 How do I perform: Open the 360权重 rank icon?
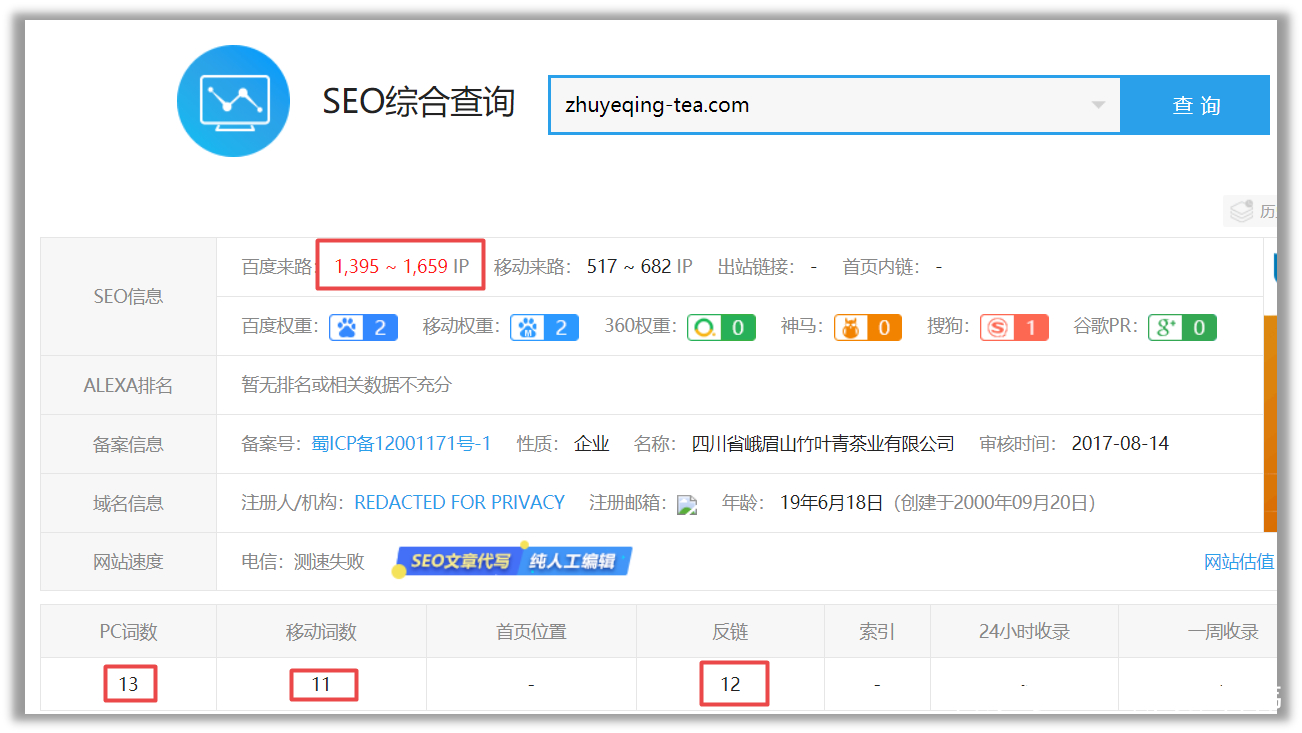point(704,327)
